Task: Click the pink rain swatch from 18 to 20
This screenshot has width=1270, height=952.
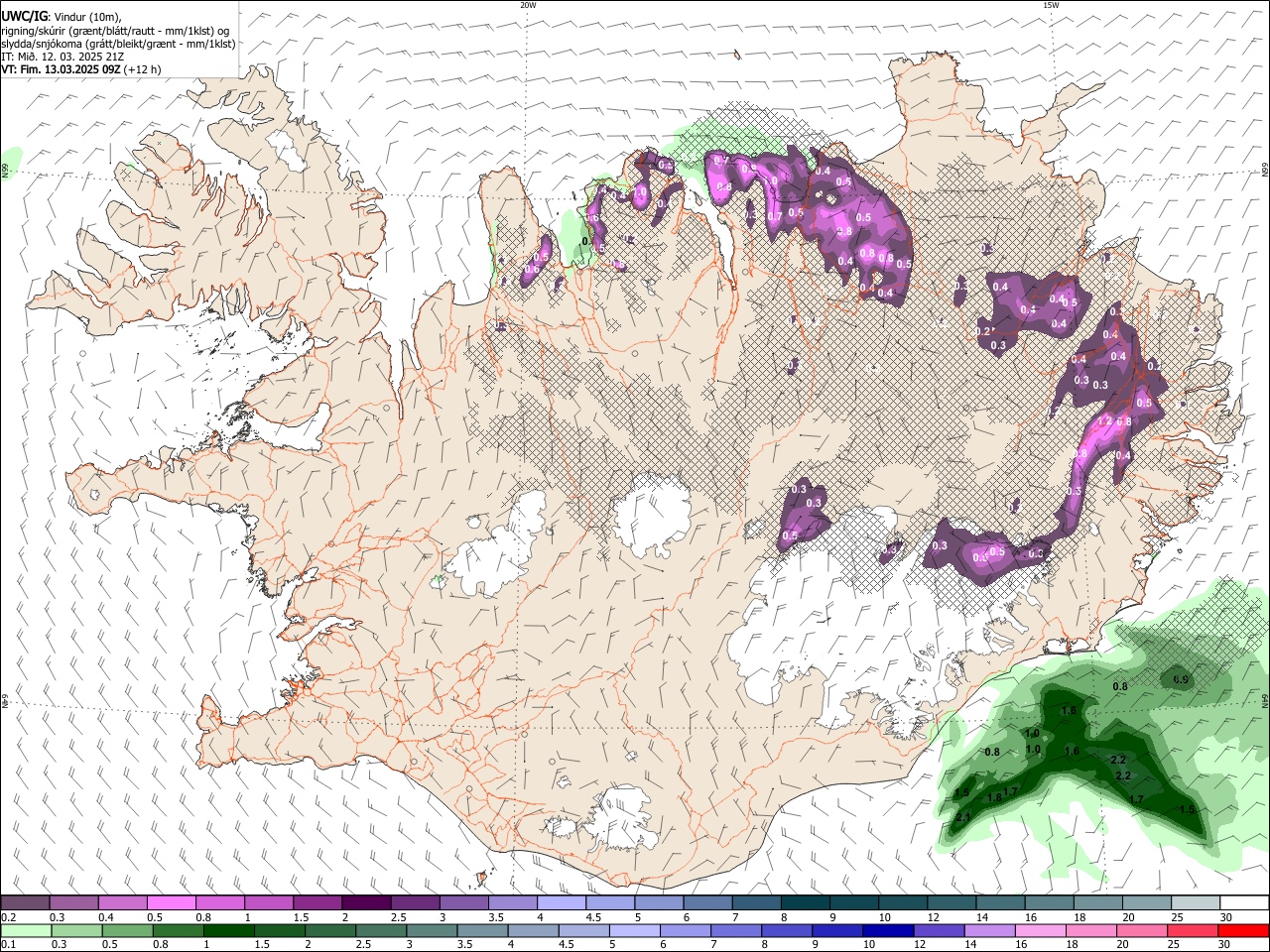Action: click(x=1092, y=930)
